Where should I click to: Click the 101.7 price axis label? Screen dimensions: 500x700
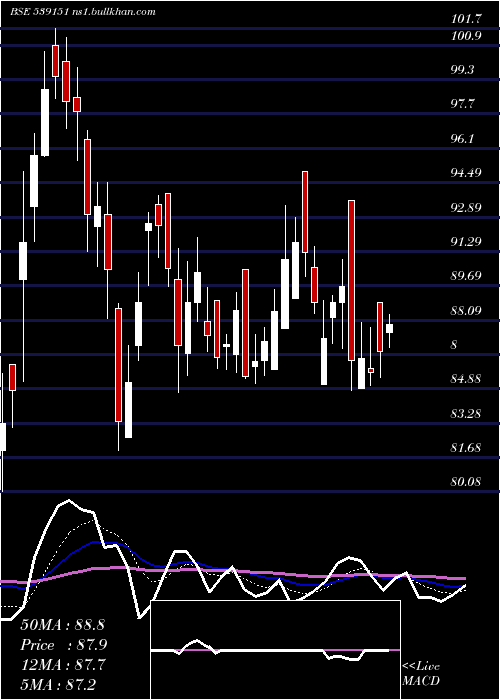(467, 19)
